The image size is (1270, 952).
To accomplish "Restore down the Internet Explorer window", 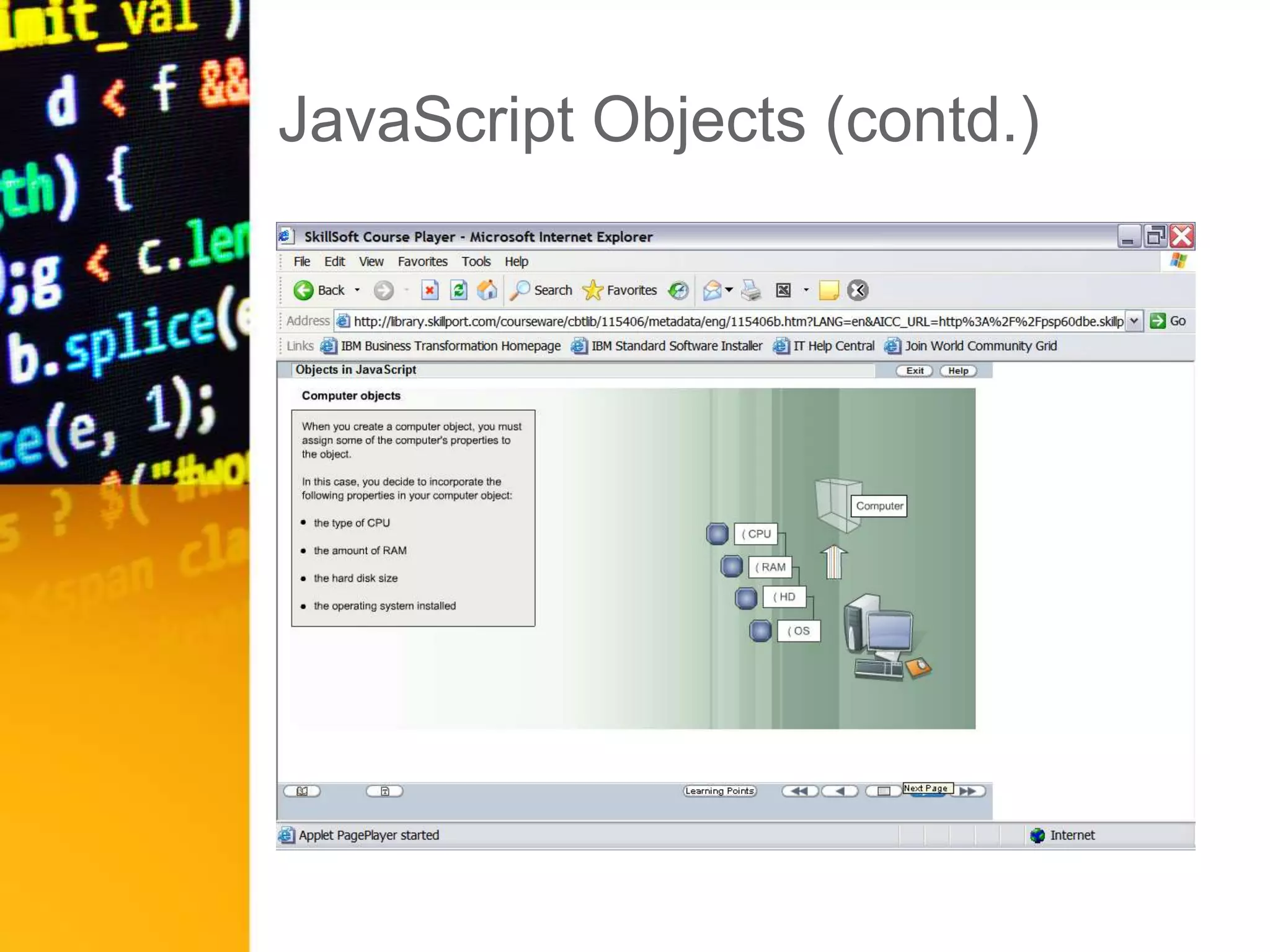I will (x=1155, y=236).
